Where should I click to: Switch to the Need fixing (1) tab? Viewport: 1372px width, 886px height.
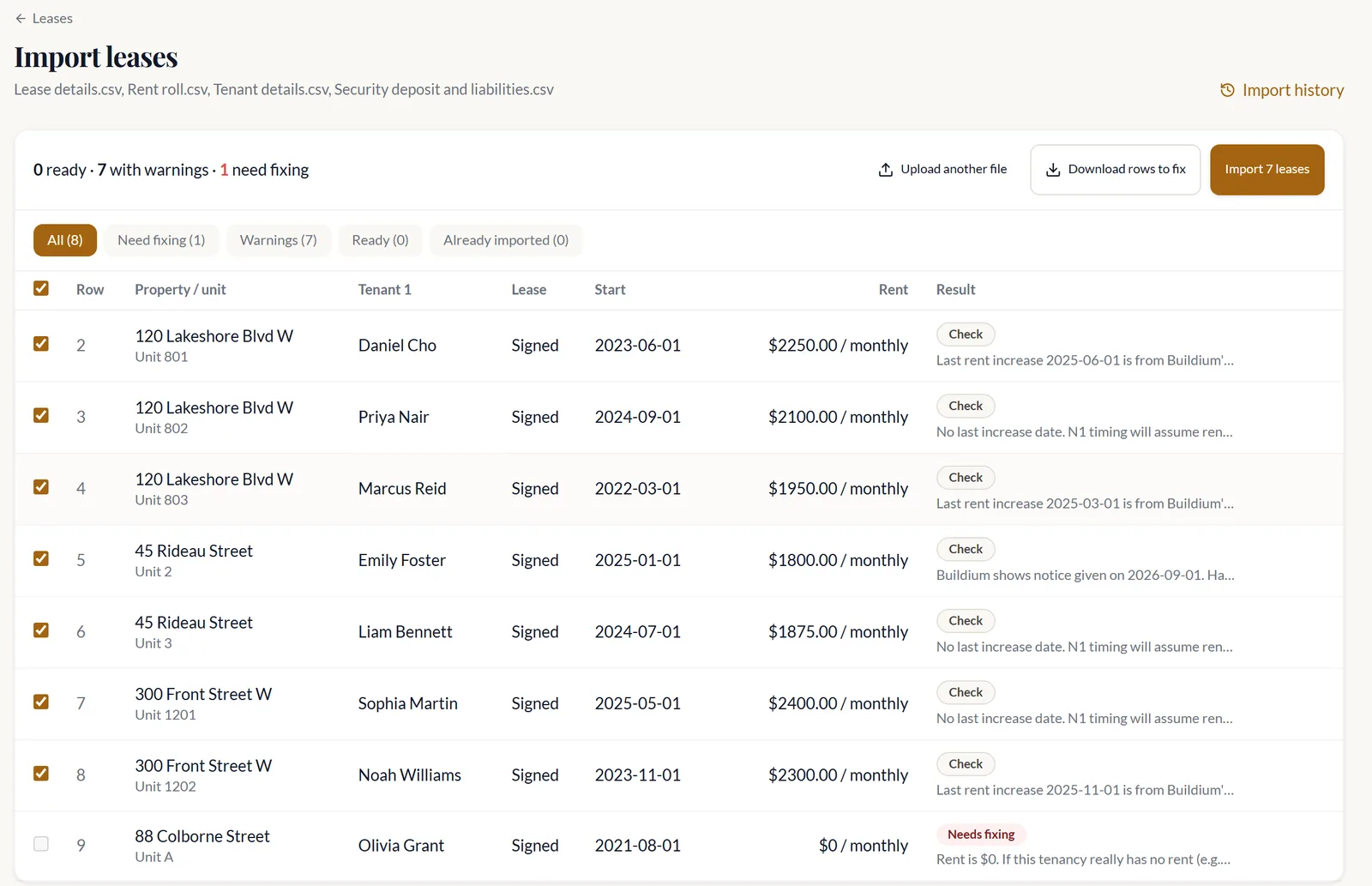click(x=161, y=240)
